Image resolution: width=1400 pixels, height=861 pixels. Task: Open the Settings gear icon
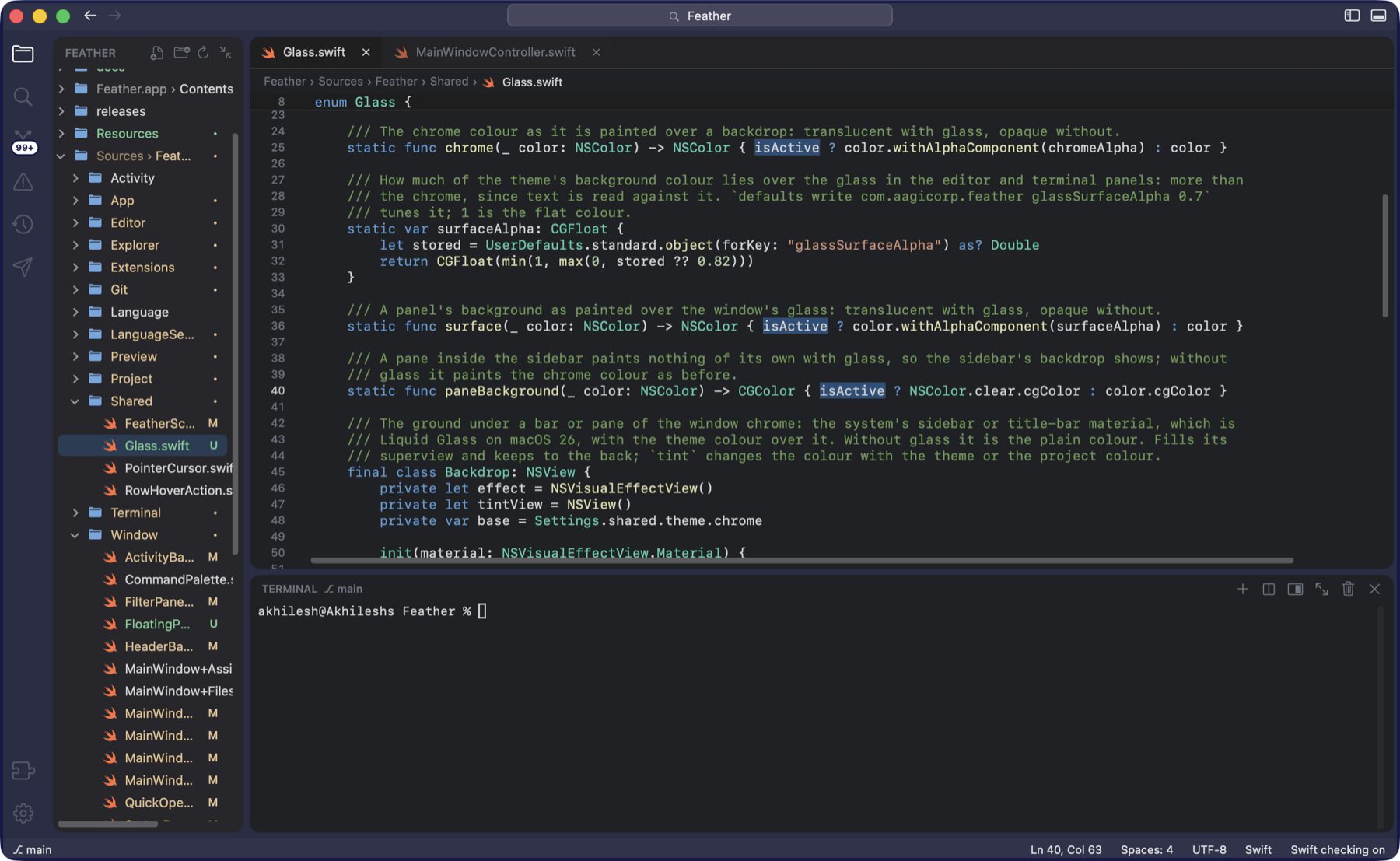[x=23, y=813]
